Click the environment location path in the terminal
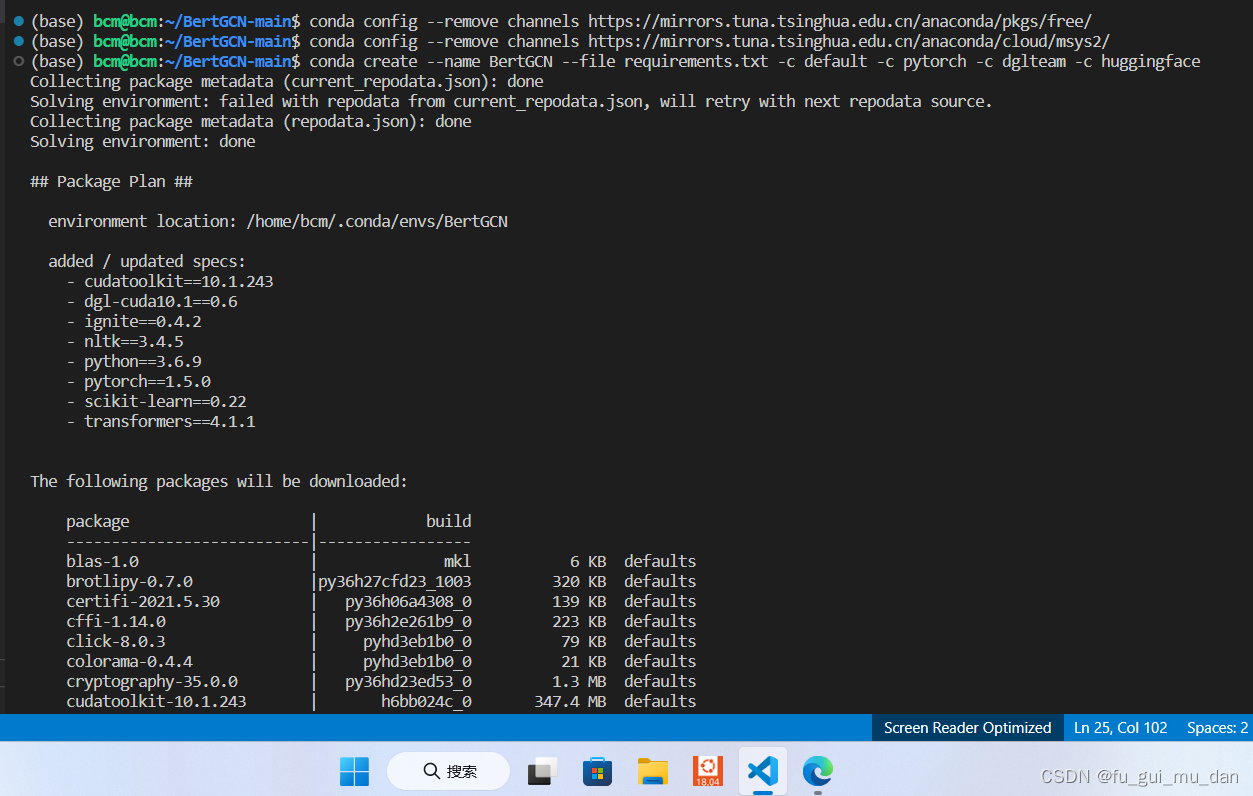The width and height of the screenshot is (1253, 796). 378,221
